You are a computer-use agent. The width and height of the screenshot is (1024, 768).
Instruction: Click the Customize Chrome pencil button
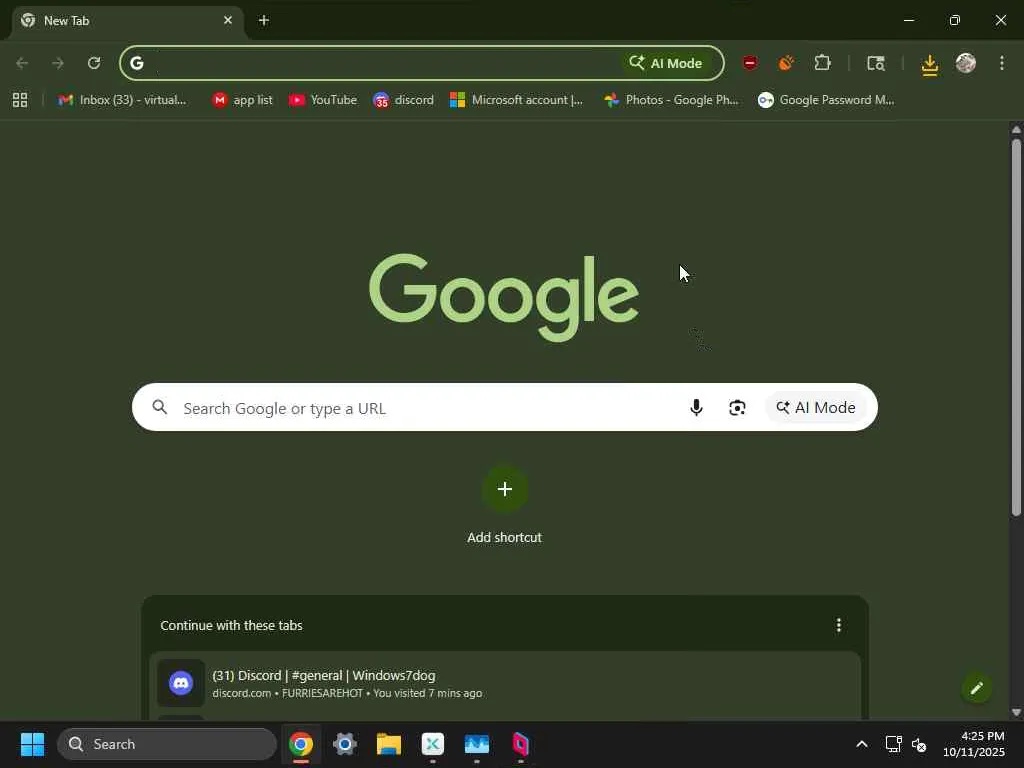(976, 688)
